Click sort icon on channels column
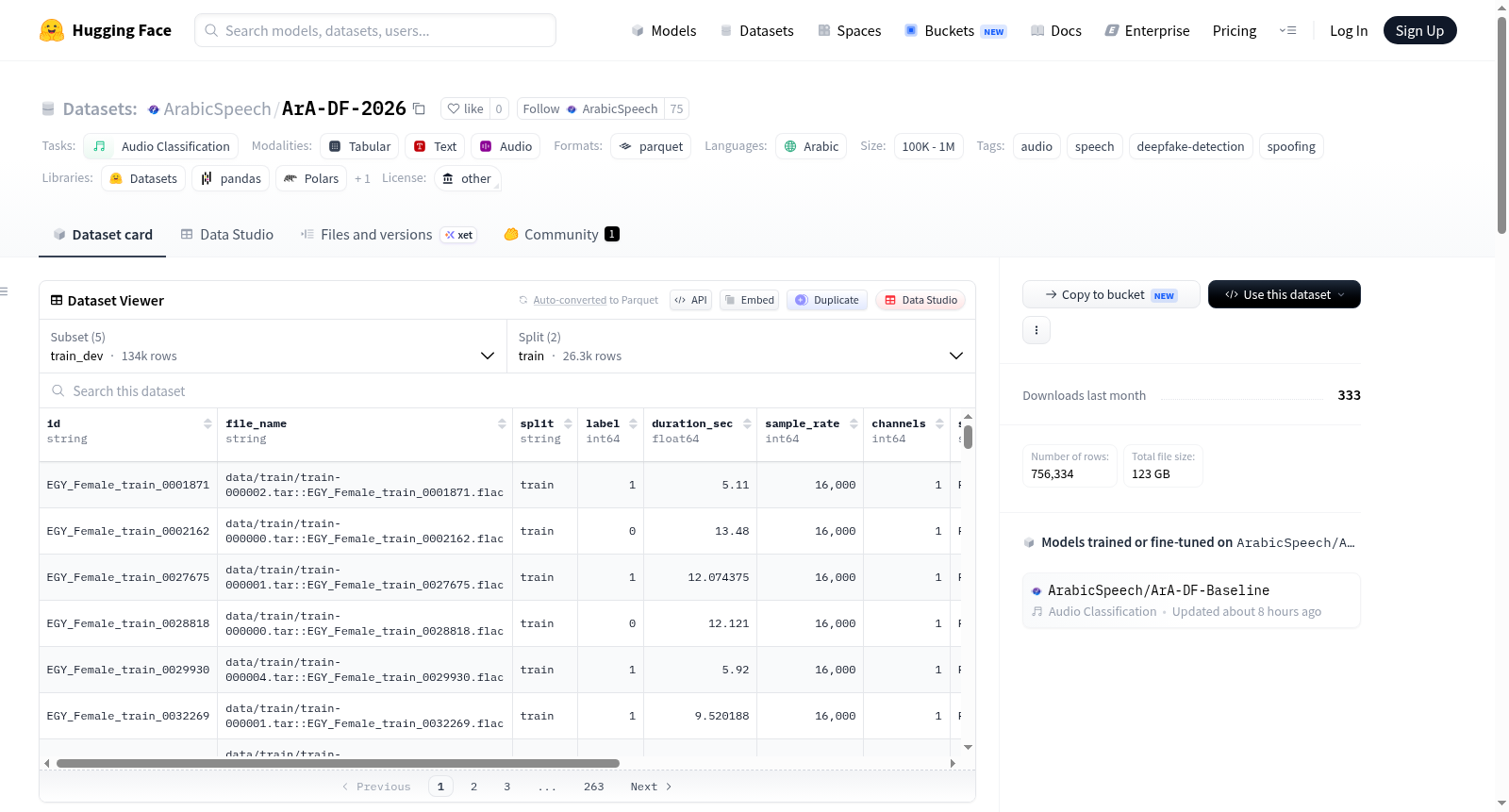 [939, 423]
